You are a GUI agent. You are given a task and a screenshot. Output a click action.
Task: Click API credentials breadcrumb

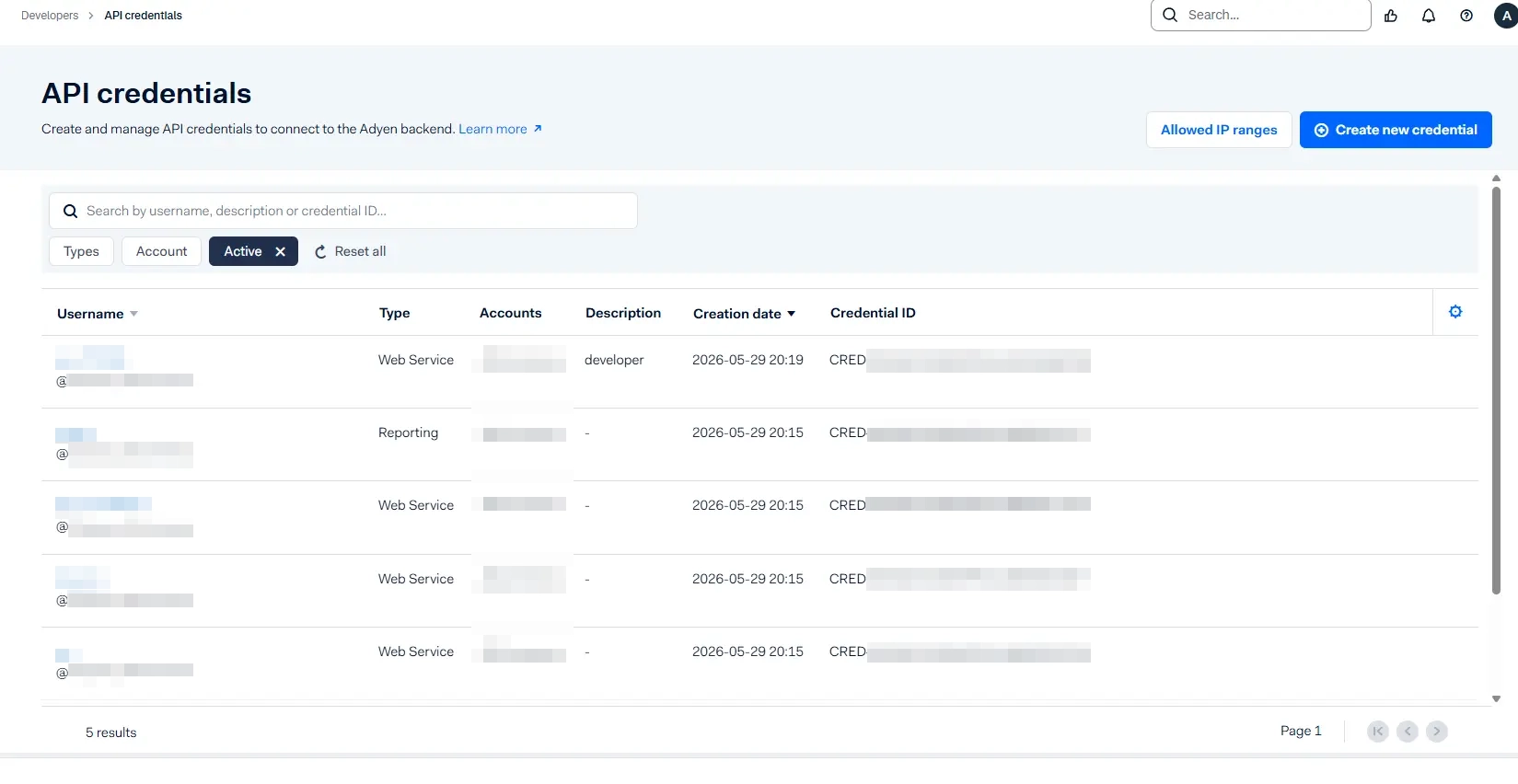[x=143, y=16]
